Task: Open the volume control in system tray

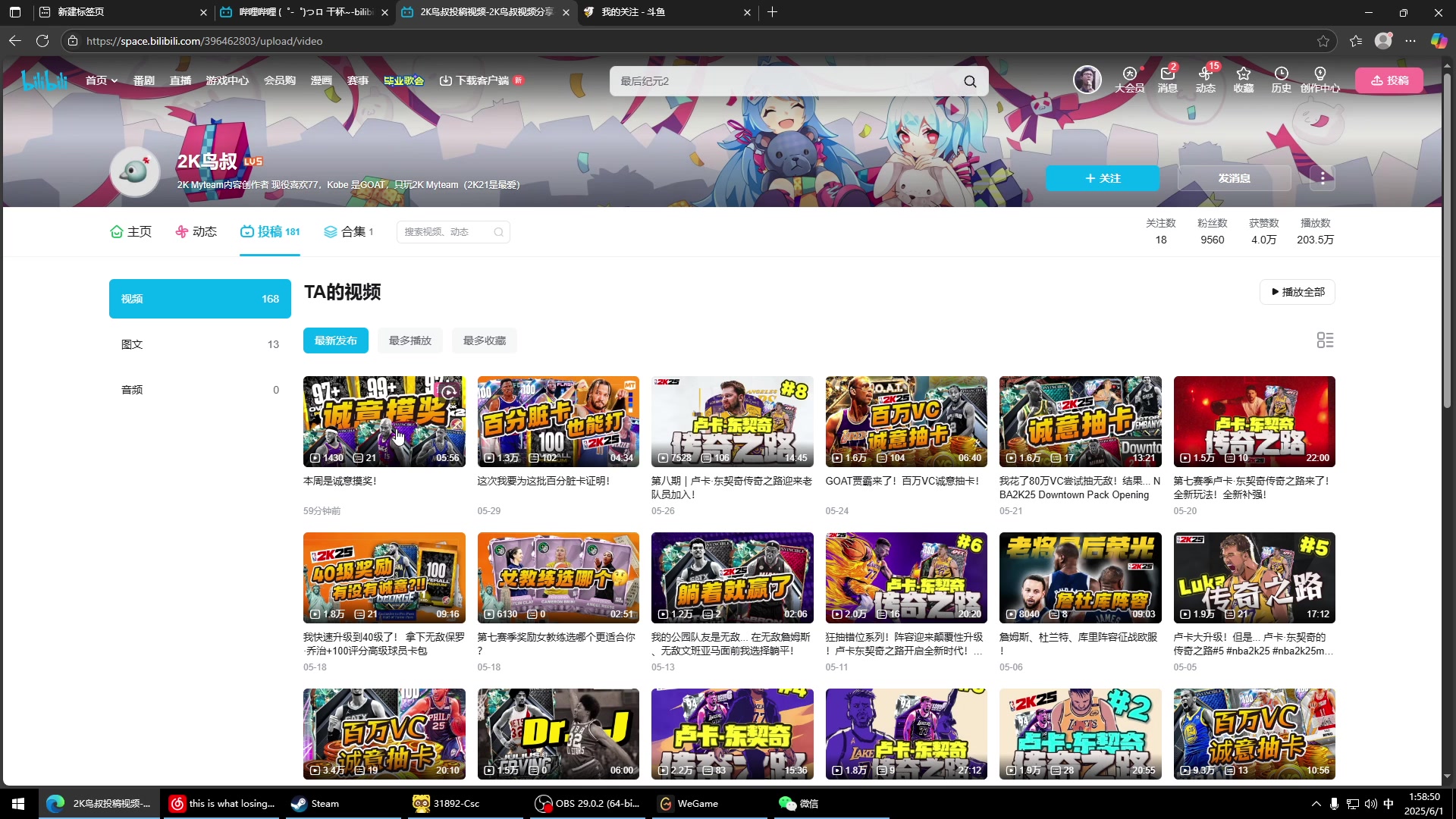Action: (x=1370, y=804)
